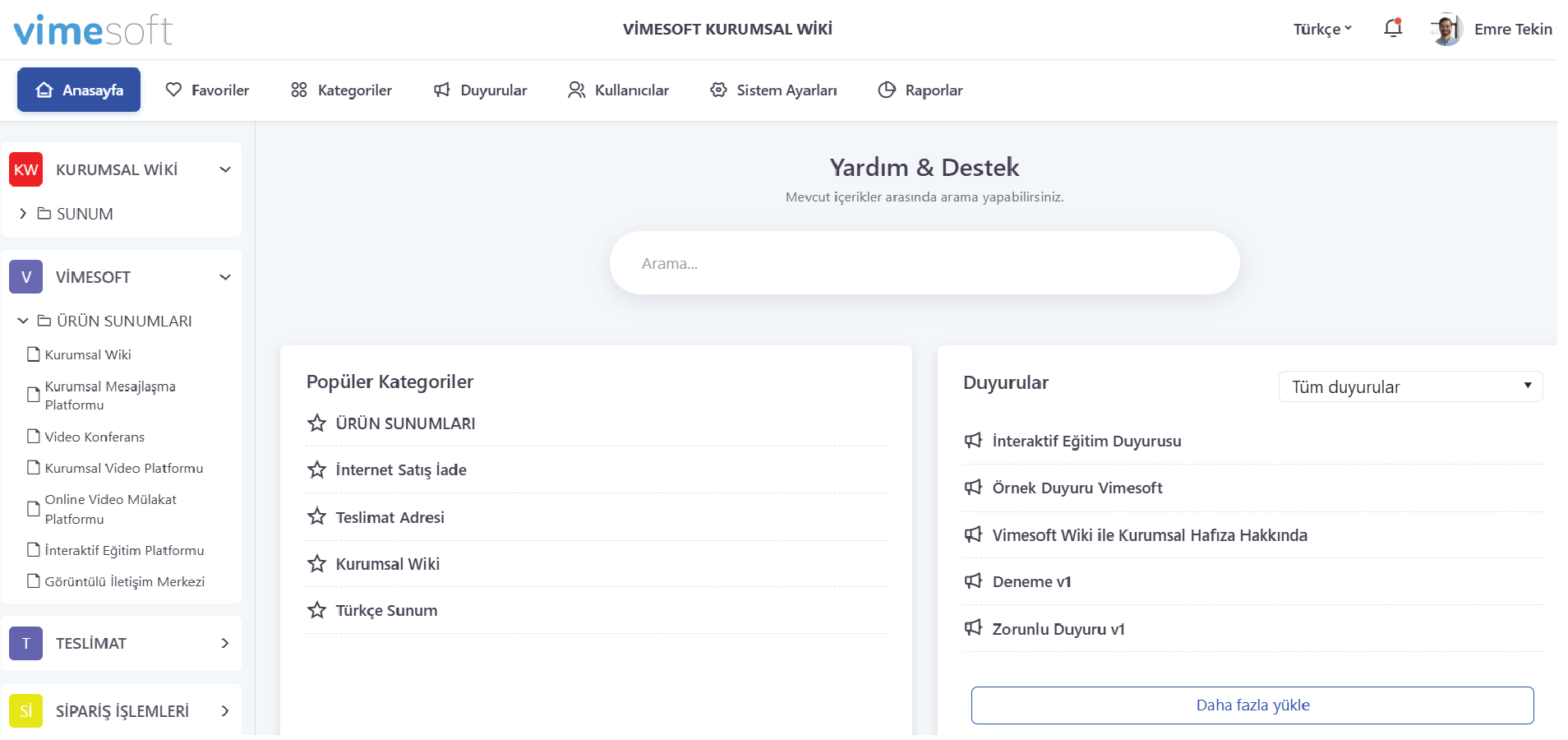Open the Tüm duyurular filter dropdown
Viewport: 1568px width, 740px height.
[x=1410, y=386]
